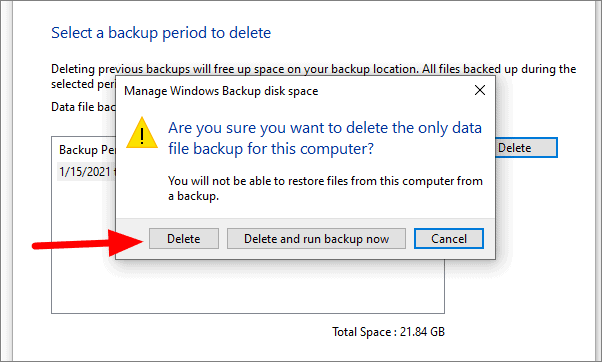602x362 pixels.
Task: Click the red arrow pointing at Delete
Action: [88, 243]
